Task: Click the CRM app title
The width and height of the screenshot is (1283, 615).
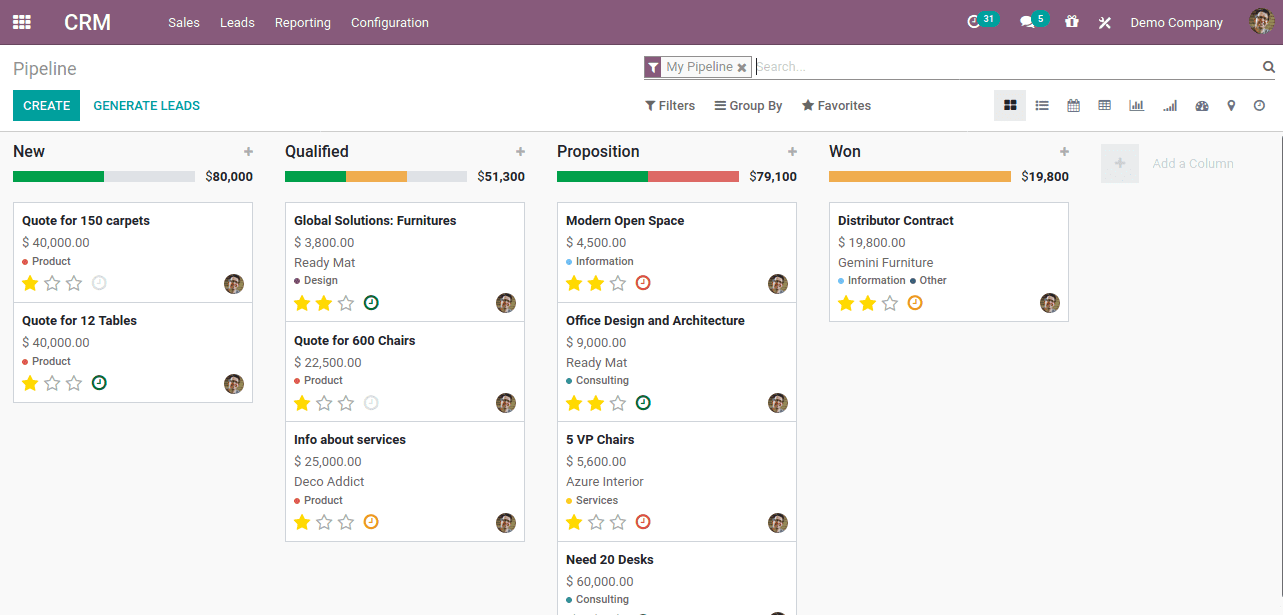Action: 88,22
